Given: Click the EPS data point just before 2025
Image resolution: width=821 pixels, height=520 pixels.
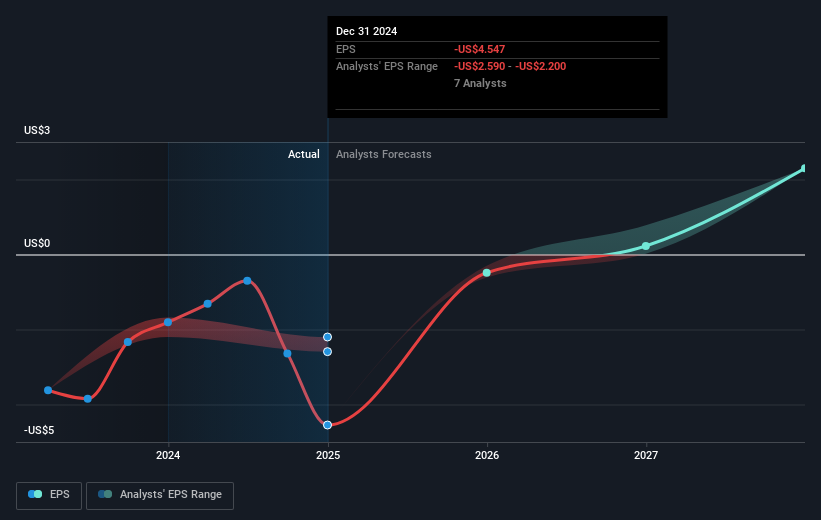Looking at the screenshot, I should 287,353.
